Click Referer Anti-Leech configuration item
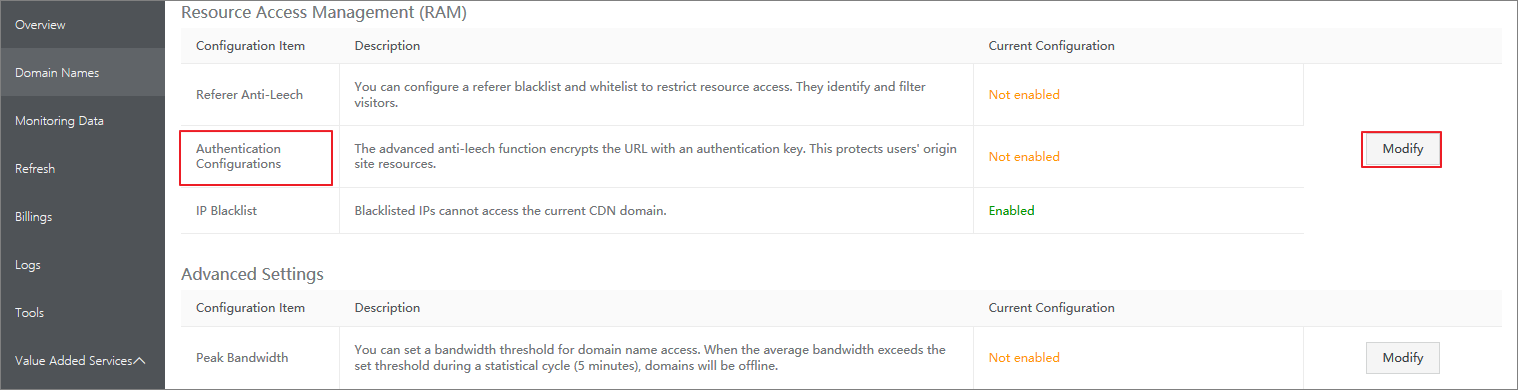Image resolution: width=1518 pixels, height=390 pixels. (249, 94)
